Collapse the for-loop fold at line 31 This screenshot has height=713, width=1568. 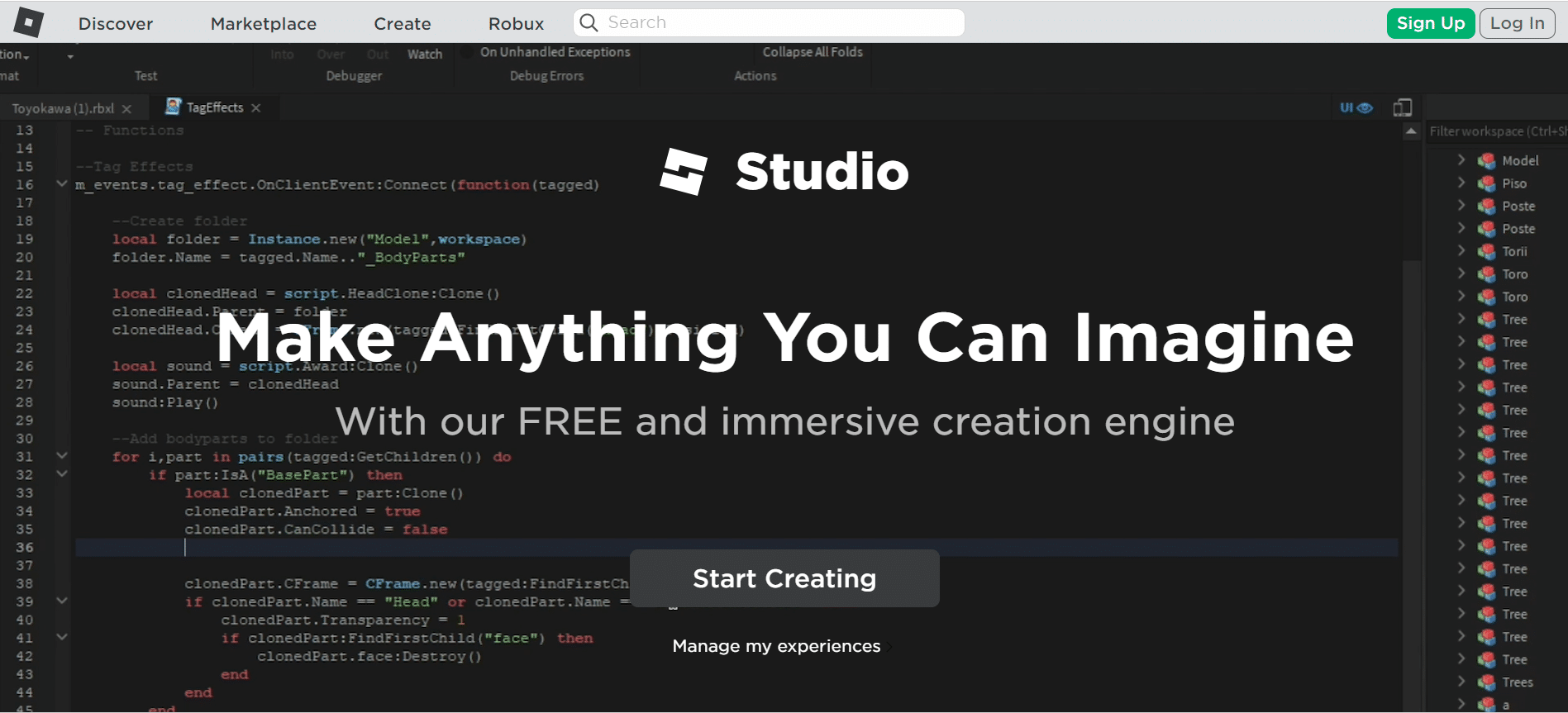(x=61, y=455)
